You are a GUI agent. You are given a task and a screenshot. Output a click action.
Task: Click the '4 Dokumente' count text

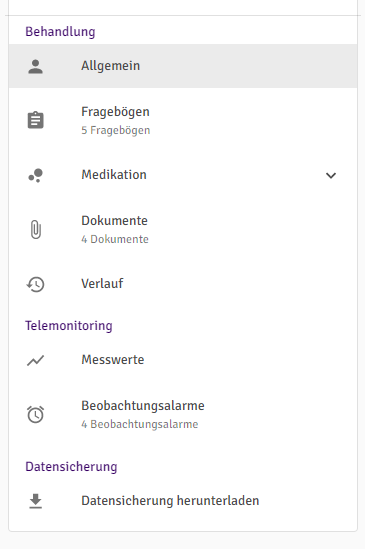(x=115, y=239)
